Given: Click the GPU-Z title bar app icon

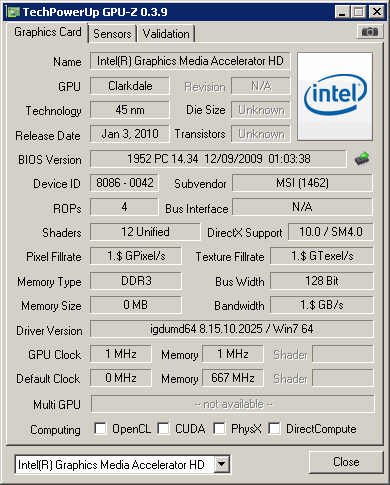Looking at the screenshot, I should click(x=13, y=12).
